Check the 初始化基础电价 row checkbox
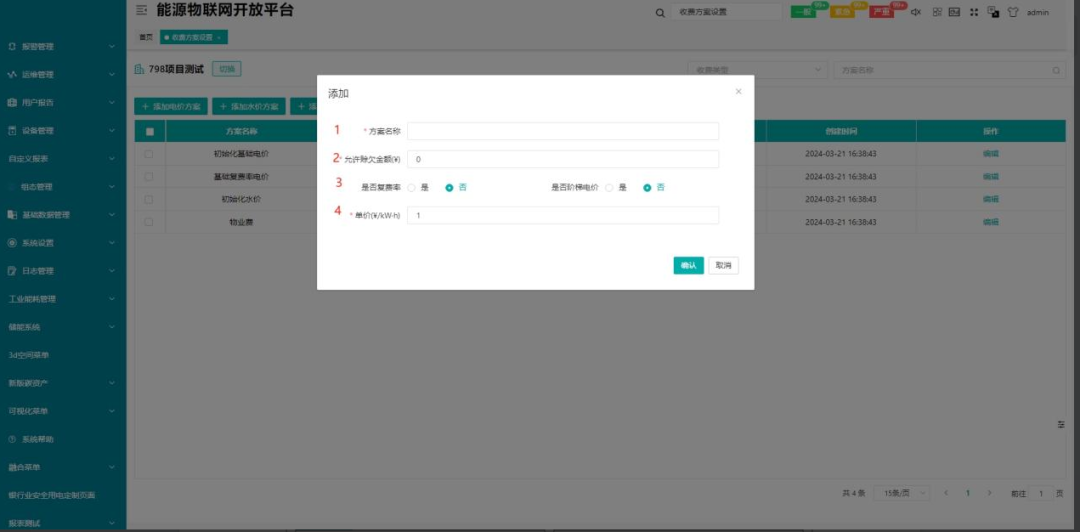The height and width of the screenshot is (532, 1080). 149,154
